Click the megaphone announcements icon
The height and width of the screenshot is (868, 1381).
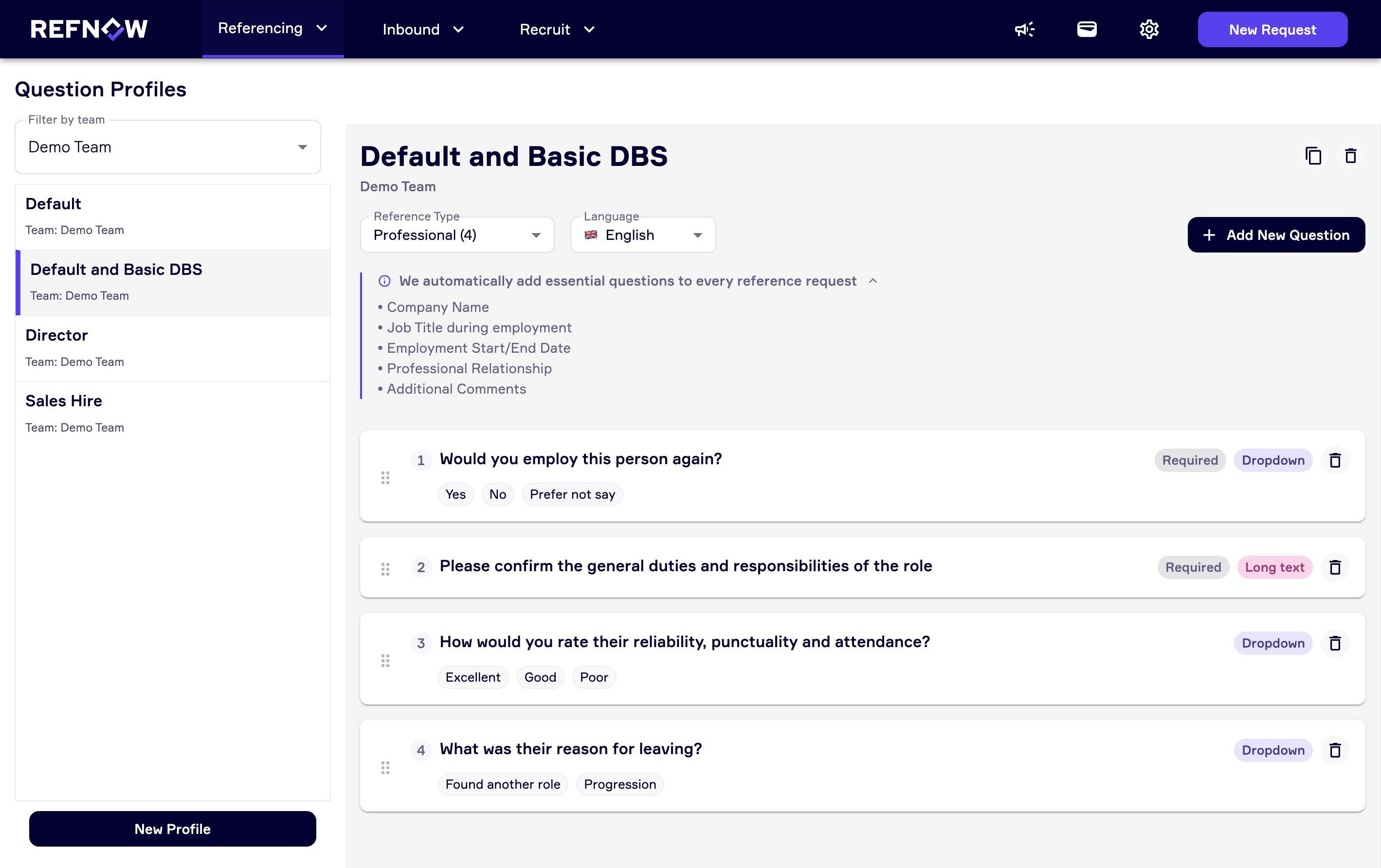coord(1024,29)
